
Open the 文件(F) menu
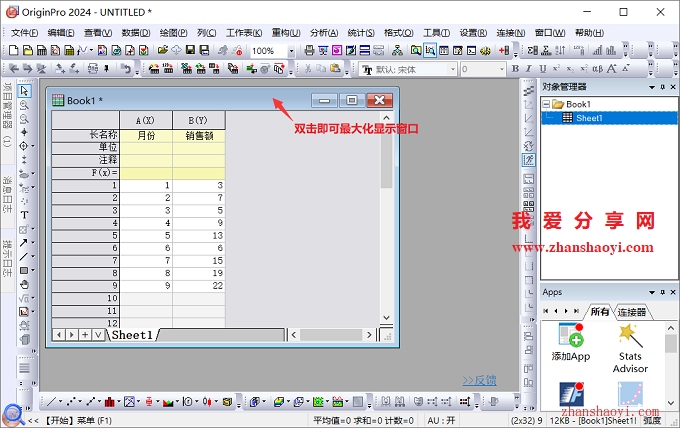[24, 33]
